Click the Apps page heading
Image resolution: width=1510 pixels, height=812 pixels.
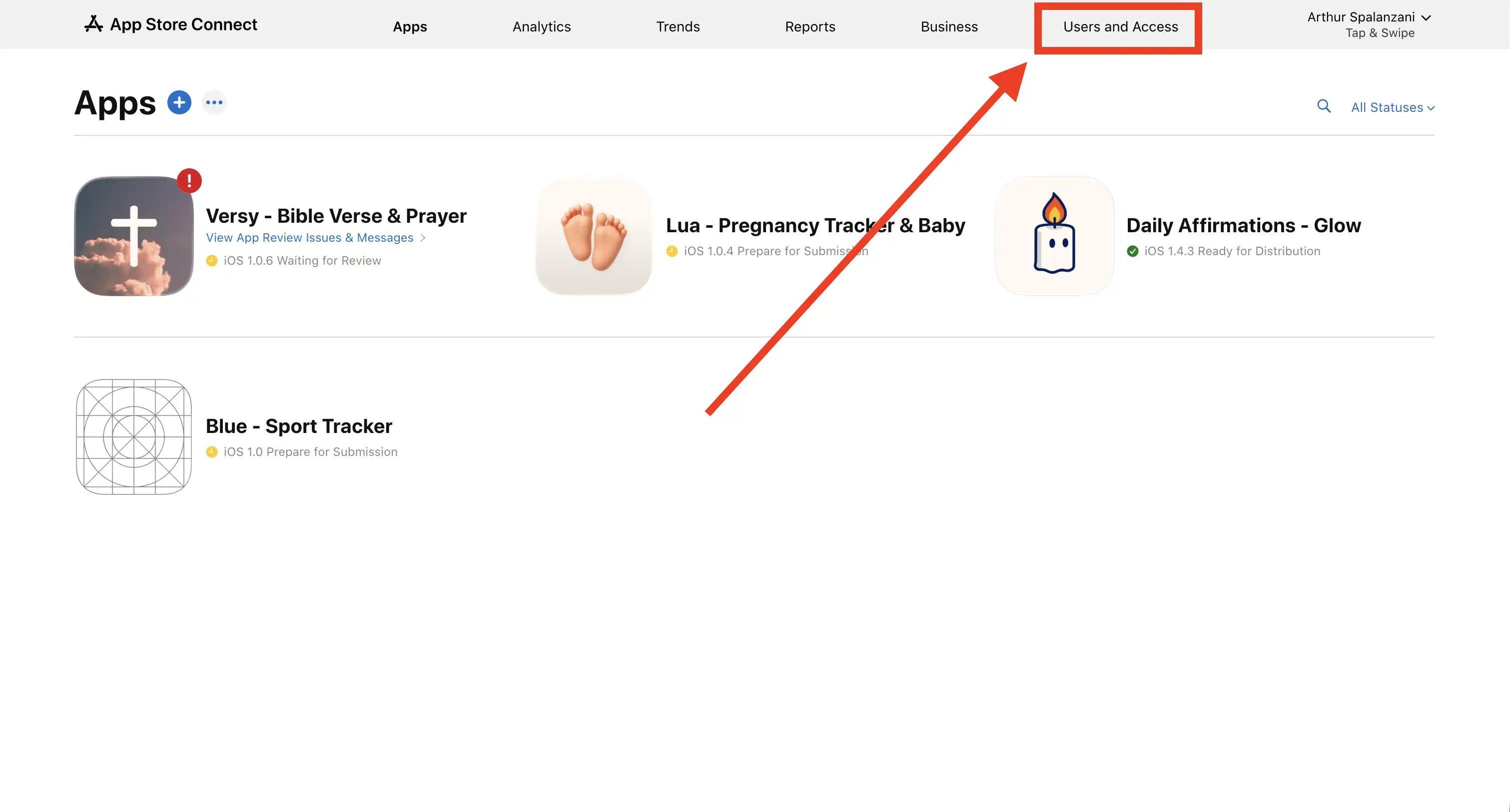(115, 104)
